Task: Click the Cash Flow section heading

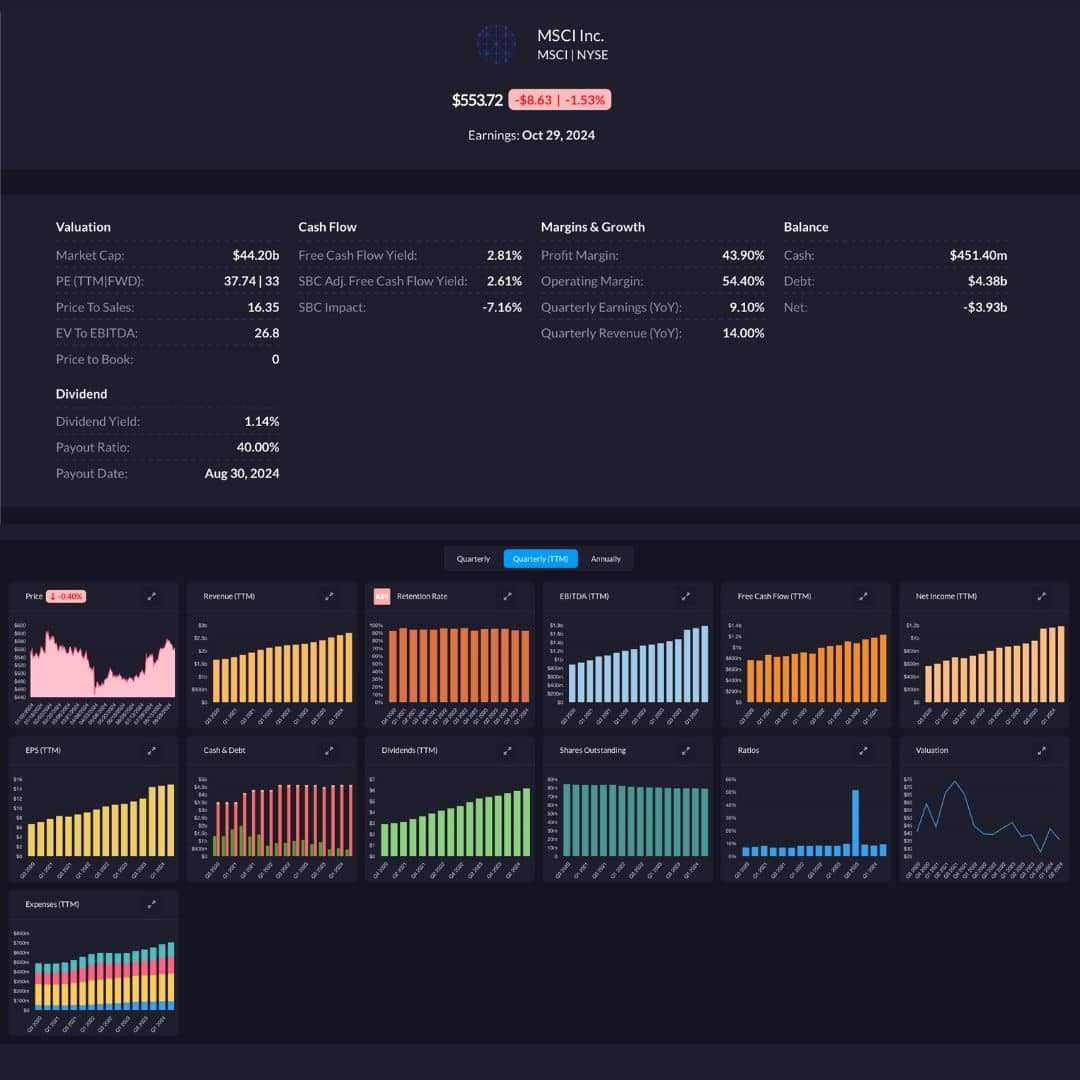Action: tap(327, 227)
